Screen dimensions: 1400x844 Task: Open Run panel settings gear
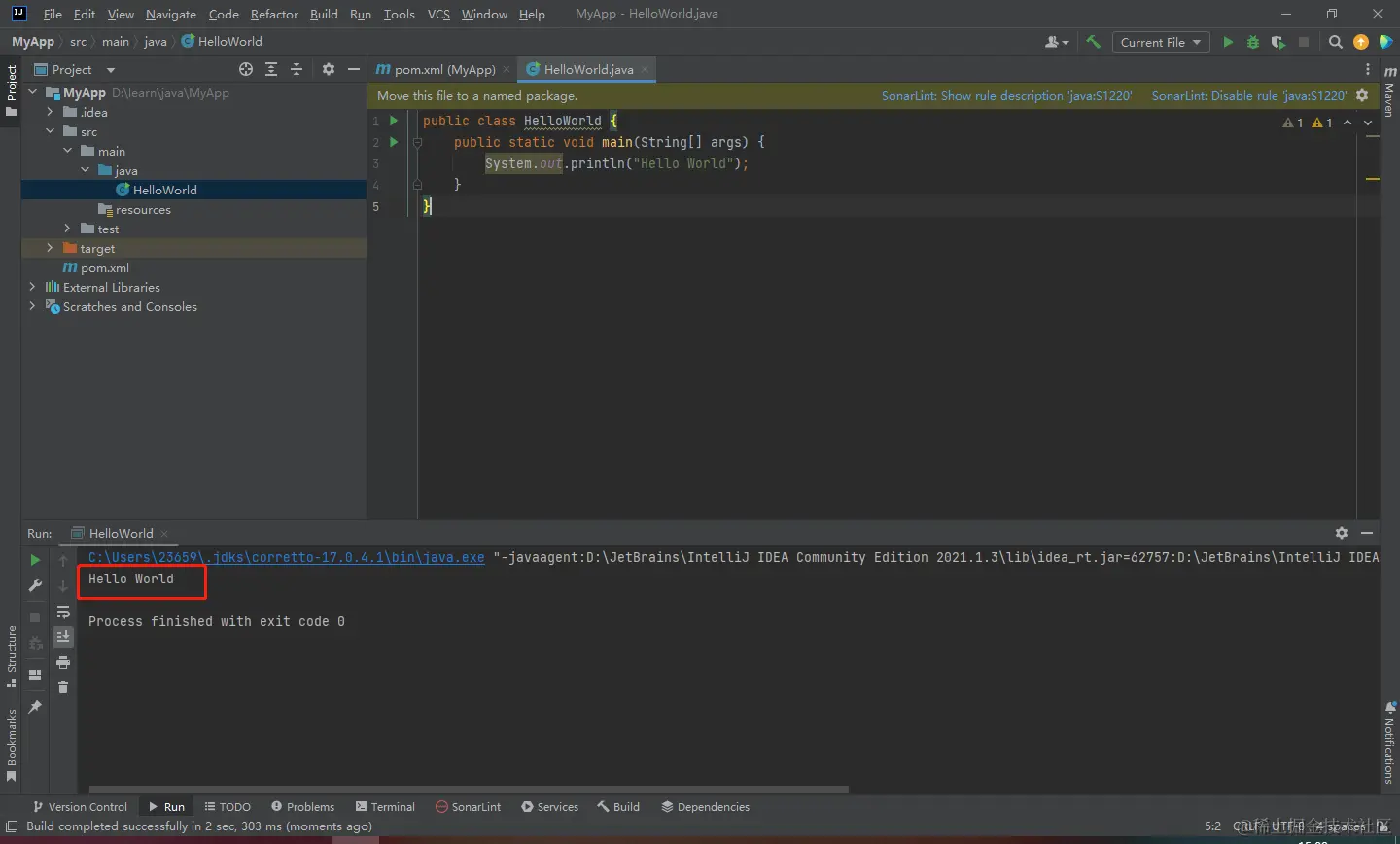(x=1342, y=533)
